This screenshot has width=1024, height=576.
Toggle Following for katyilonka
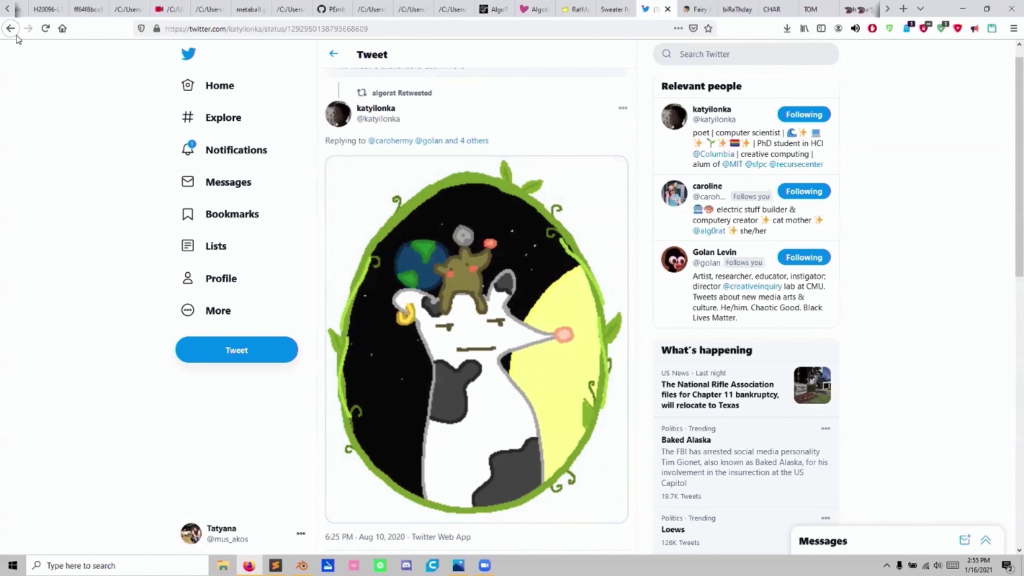coord(804,114)
